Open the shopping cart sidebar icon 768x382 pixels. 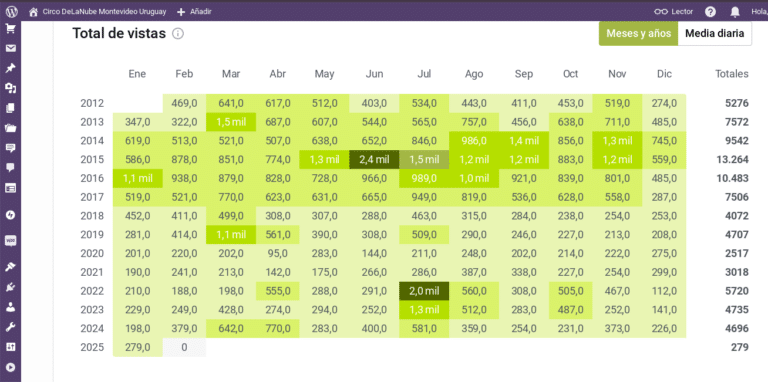(10, 28)
